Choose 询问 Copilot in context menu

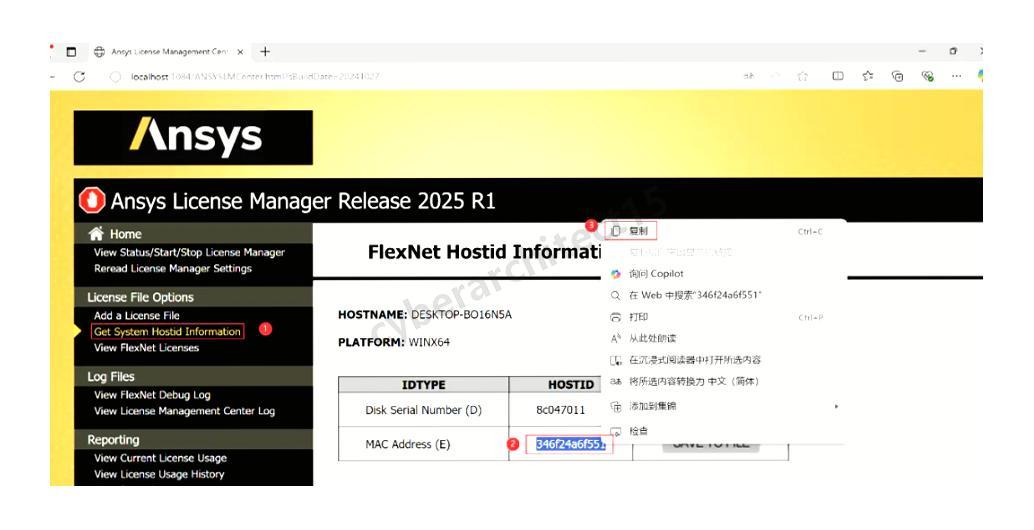pyautogui.click(x=655, y=273)
